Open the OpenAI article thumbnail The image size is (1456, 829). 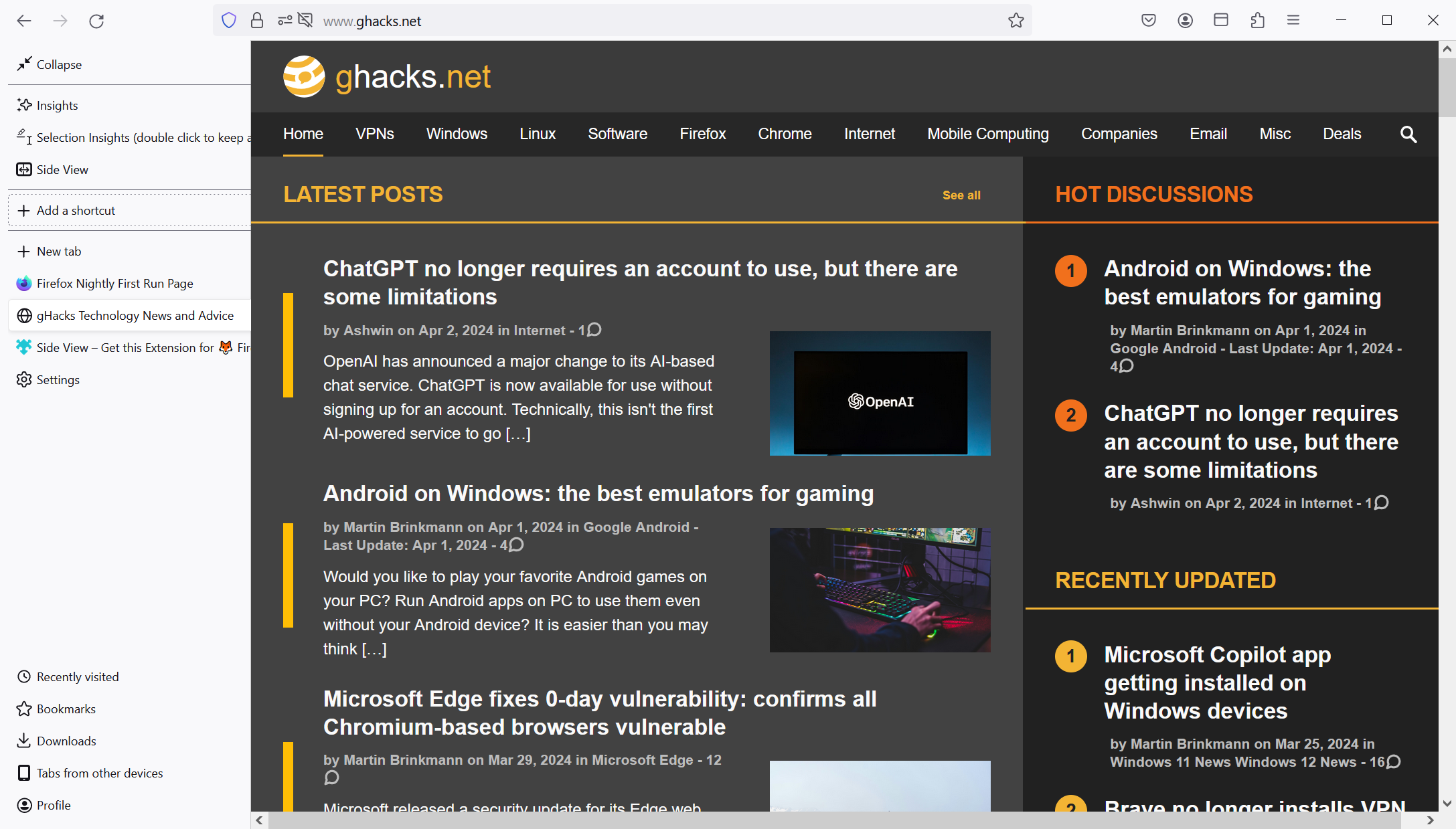point(880,393)
